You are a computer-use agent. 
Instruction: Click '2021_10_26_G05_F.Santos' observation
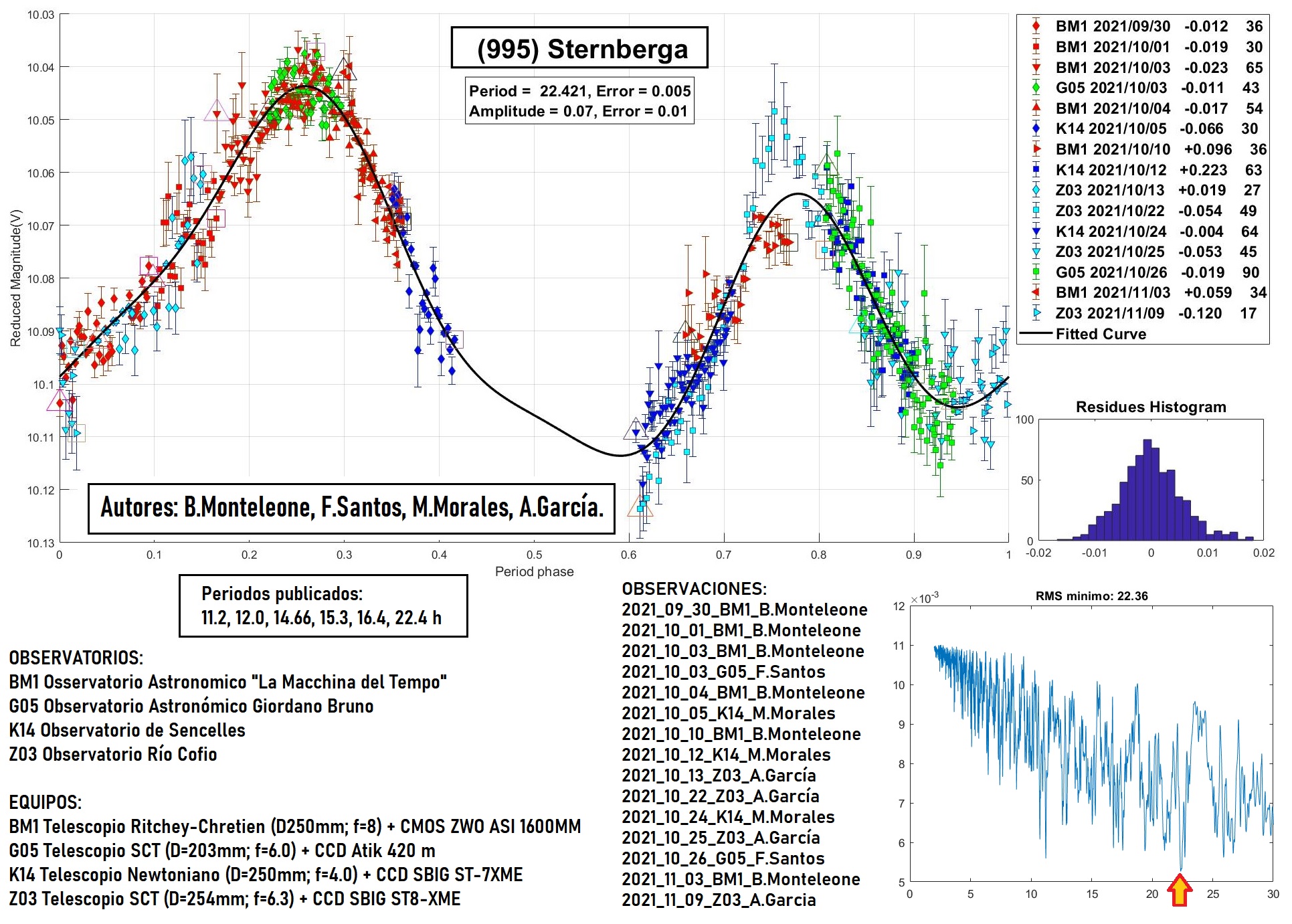(x=723, y=858)
